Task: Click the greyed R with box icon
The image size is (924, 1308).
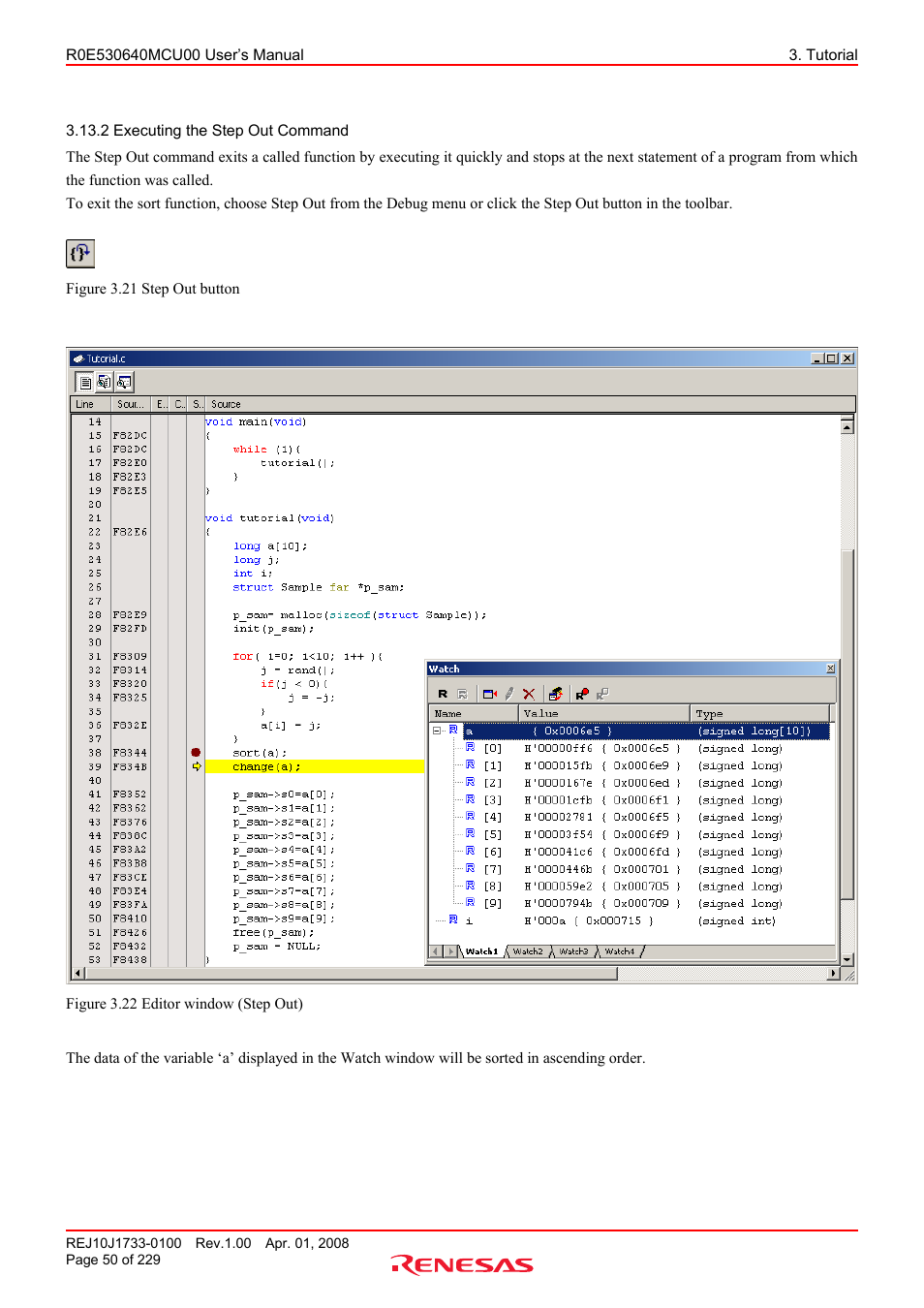Action: pos(601,694)
